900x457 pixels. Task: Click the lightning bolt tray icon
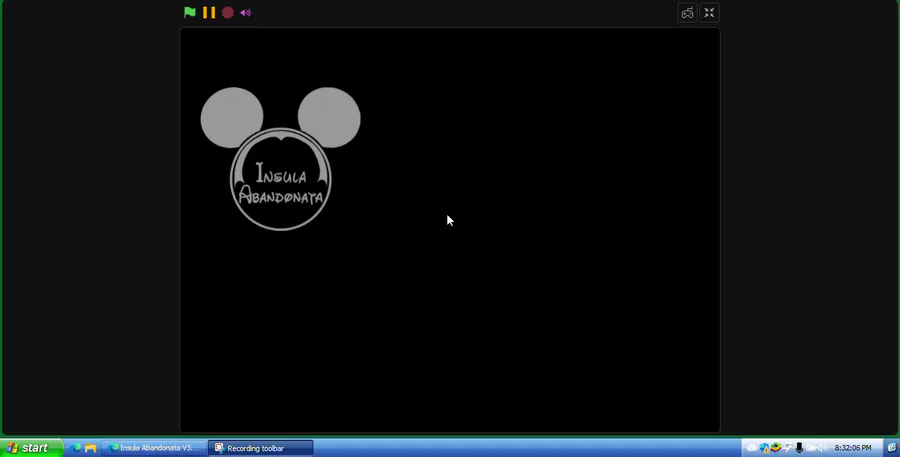point(788,448)
